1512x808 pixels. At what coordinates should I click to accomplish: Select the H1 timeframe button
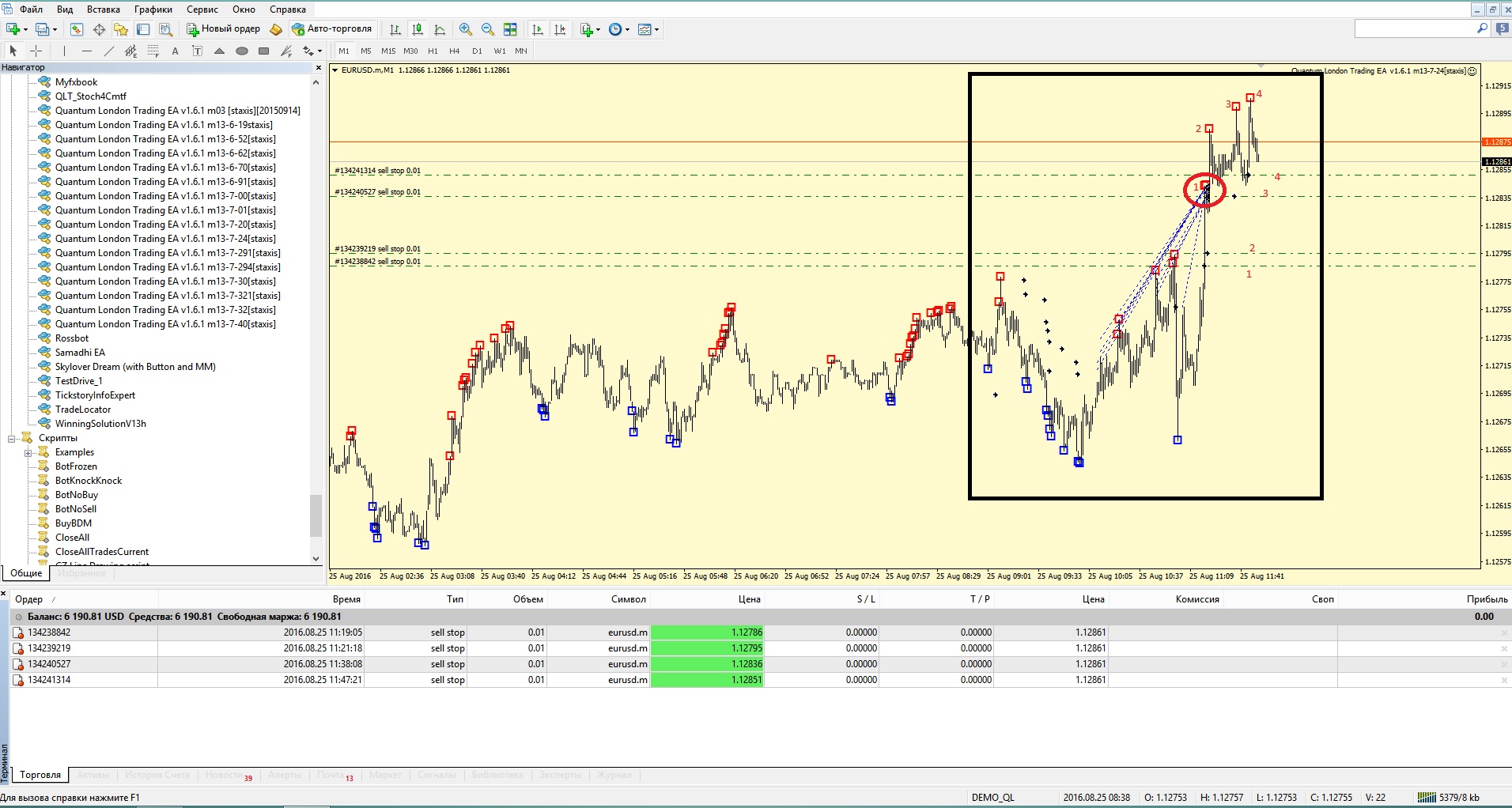tap(433, 51)
